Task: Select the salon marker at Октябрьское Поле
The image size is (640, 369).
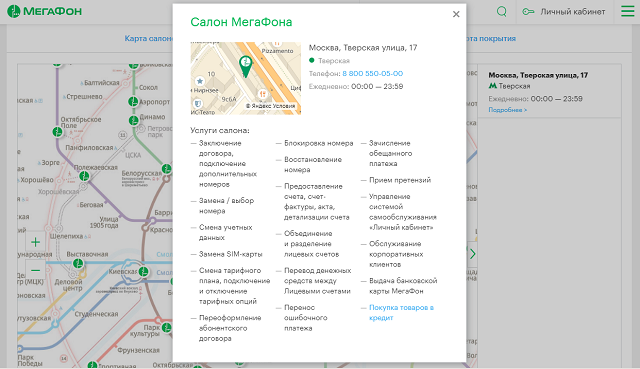Action: click(x=58, y=132)
